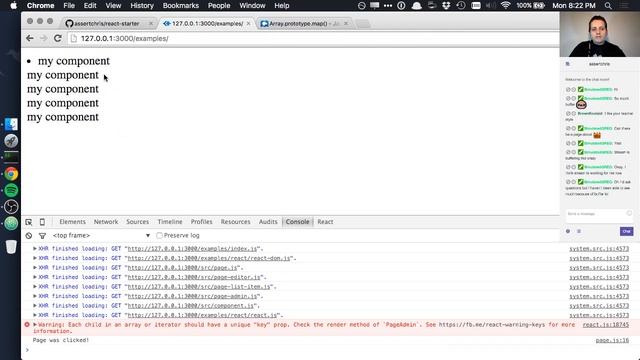Open the react.js:18745 source link

(x=605, y=325)
